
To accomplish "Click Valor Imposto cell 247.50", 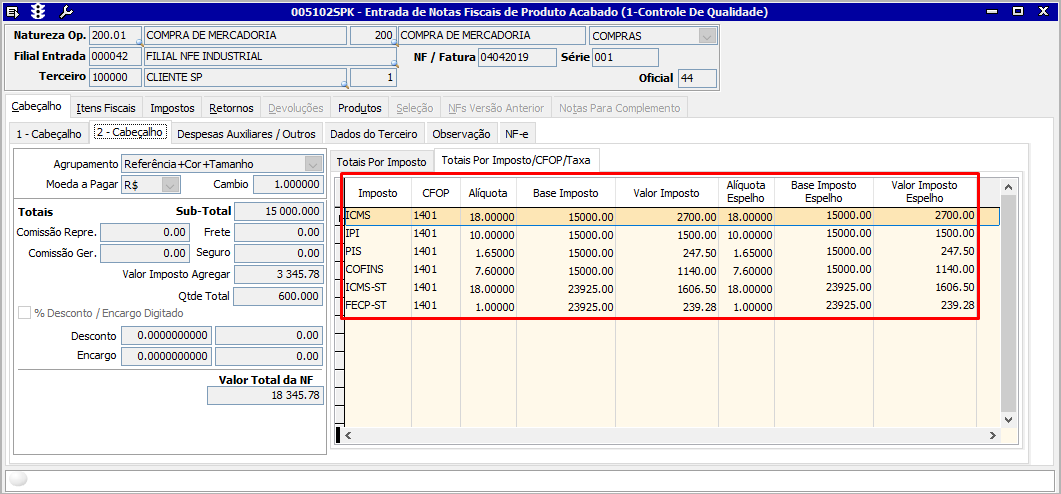I will pyautogui.click(x=667, y=252).
